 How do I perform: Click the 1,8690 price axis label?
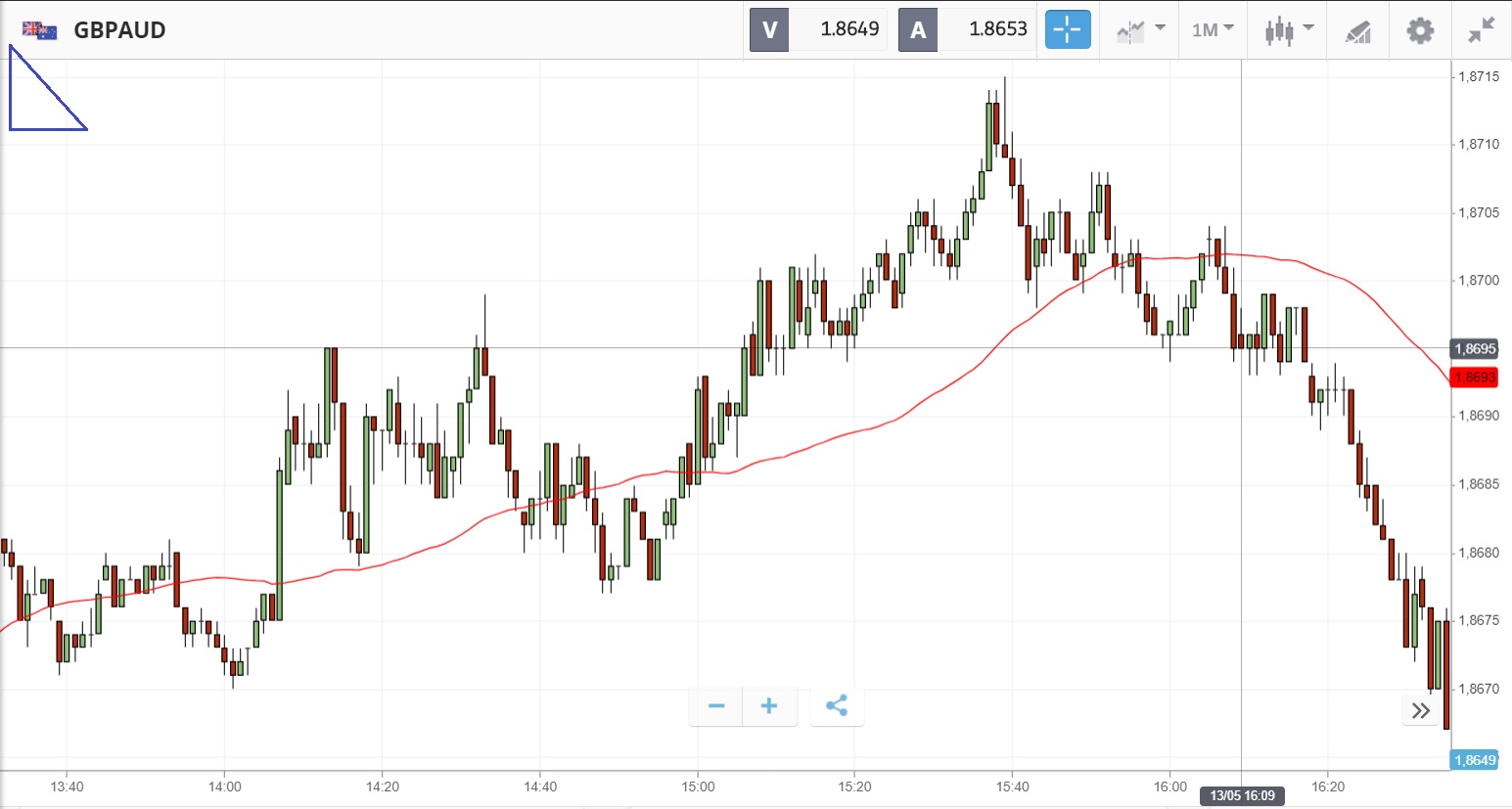coord(1479,416)
